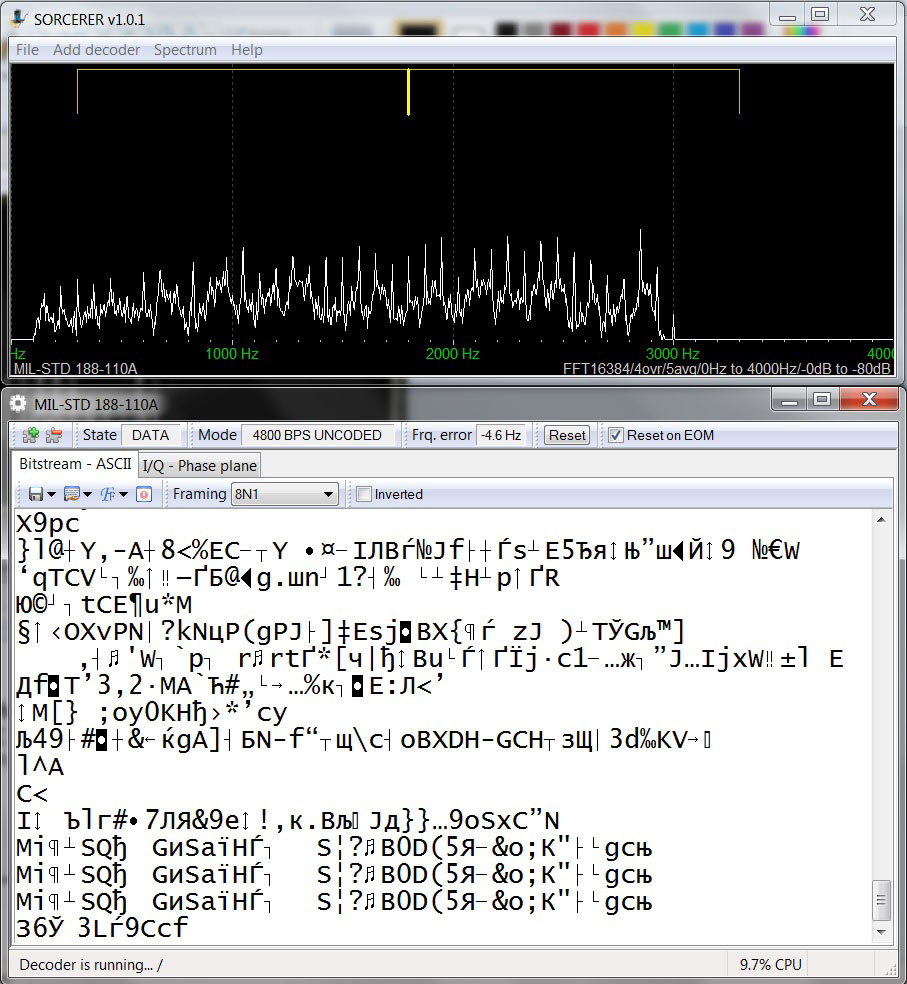Open the dropdown arrow beside the font icon
The image size is (907, 984).
pos(124,495)
